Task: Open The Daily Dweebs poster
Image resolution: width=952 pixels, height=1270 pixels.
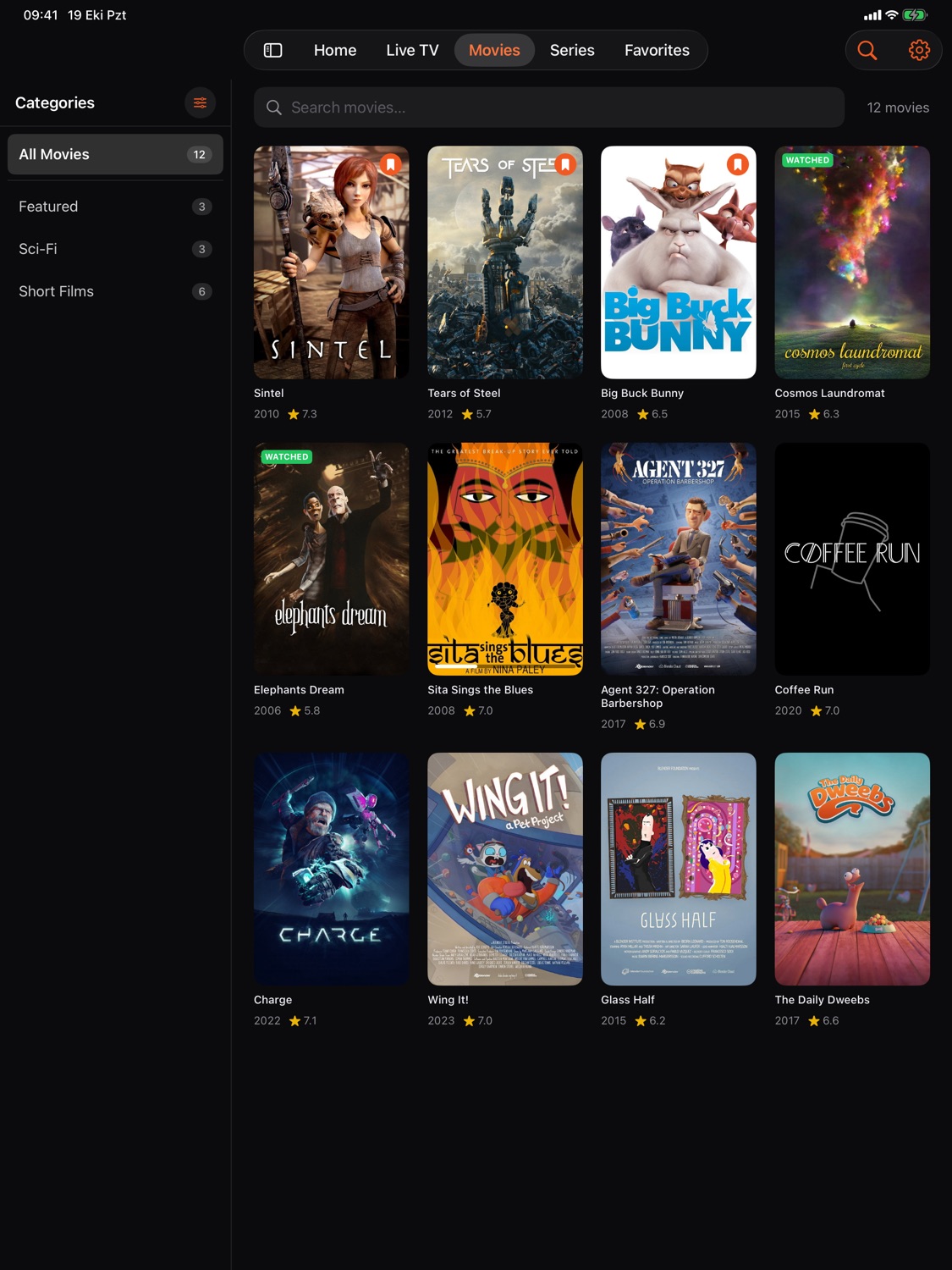Action: 852,869
